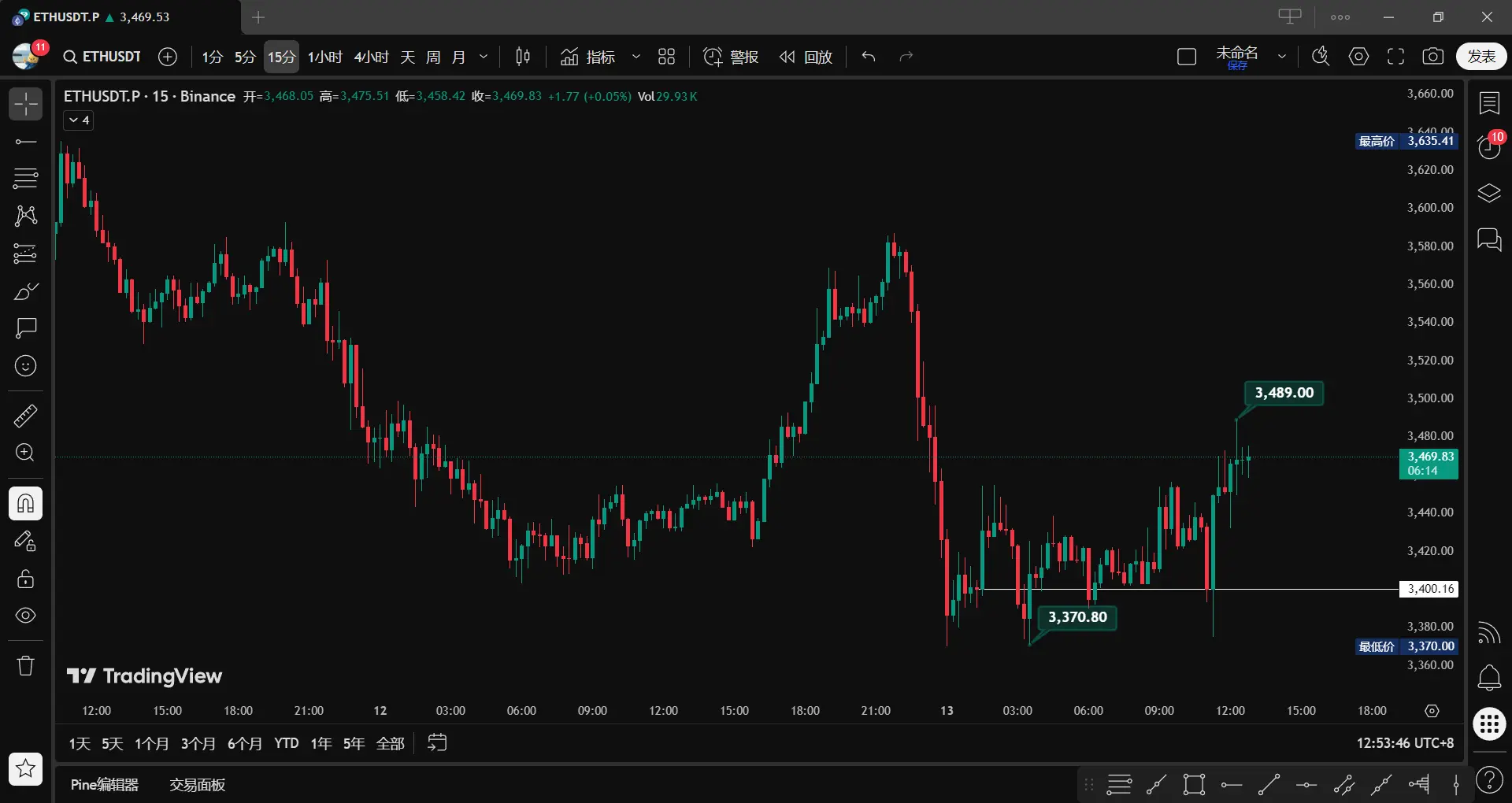Image resolution: width=1512 pixels, height=803 pixels.
Task: Remove drawings with the trash icon
Action: point(25,666)
